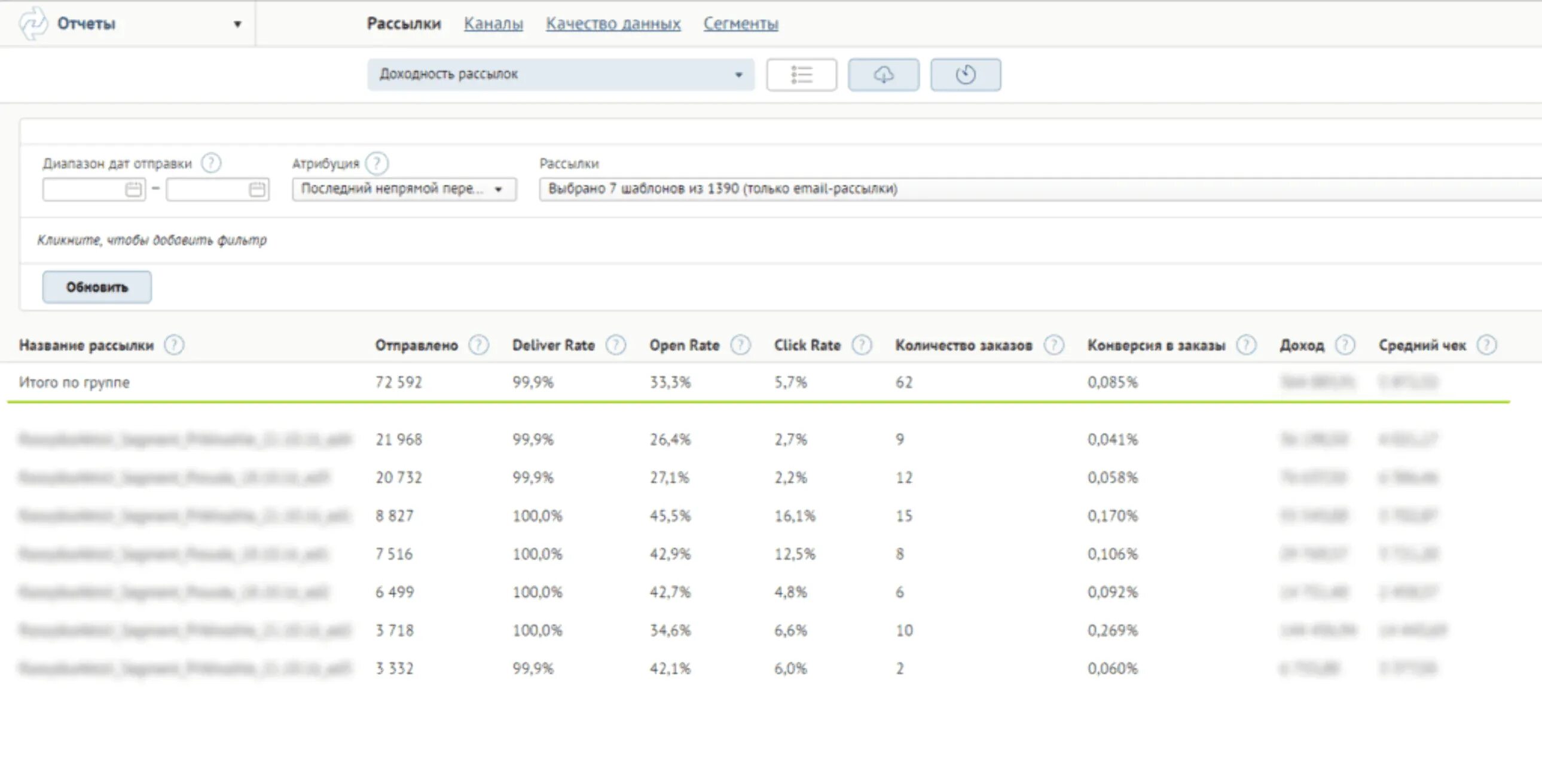Click the clock history icon button
1542x784 pixels.
click(x=965, y=75)
